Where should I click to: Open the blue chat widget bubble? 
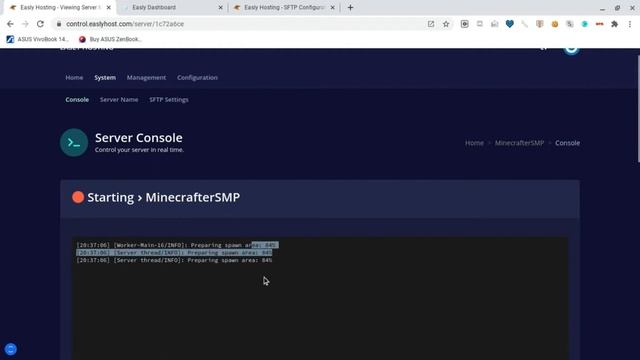[11, 349]
